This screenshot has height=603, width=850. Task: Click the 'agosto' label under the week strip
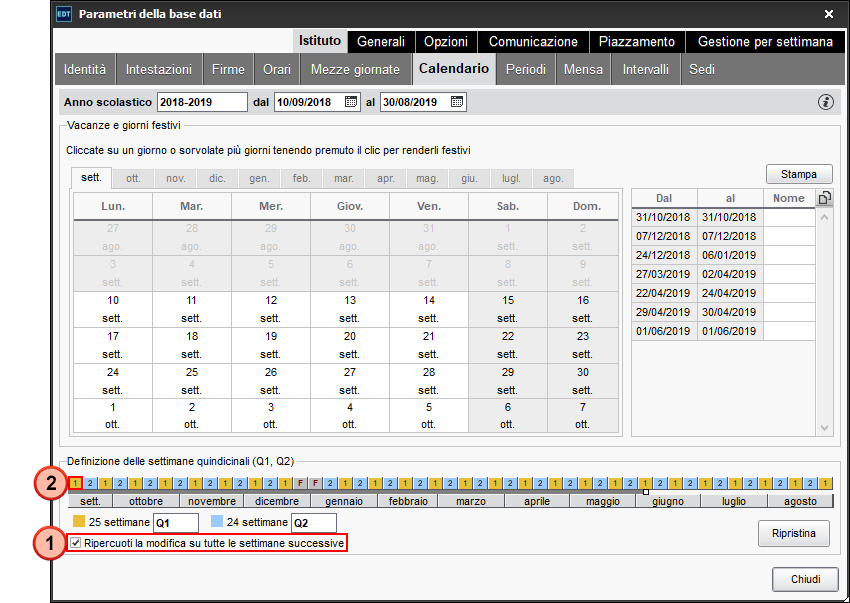tap(800, 501)
